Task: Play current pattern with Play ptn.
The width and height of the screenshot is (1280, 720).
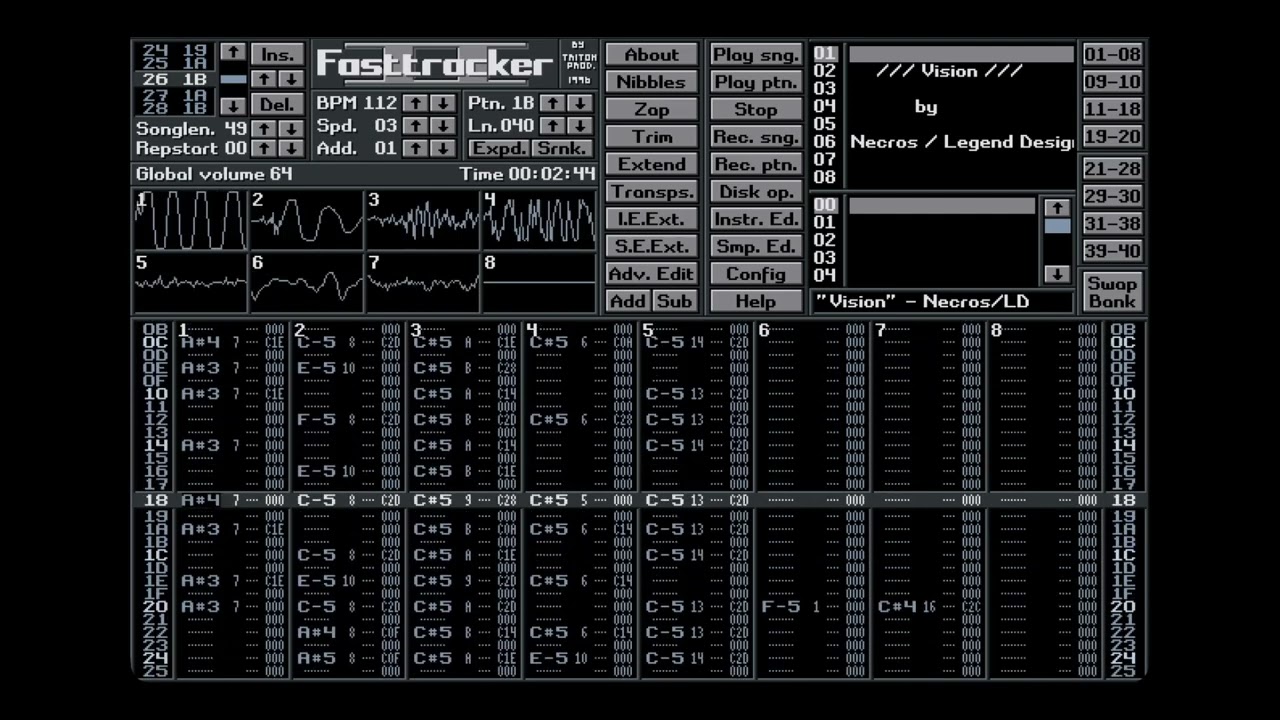Action: click(x=756, y=82)
